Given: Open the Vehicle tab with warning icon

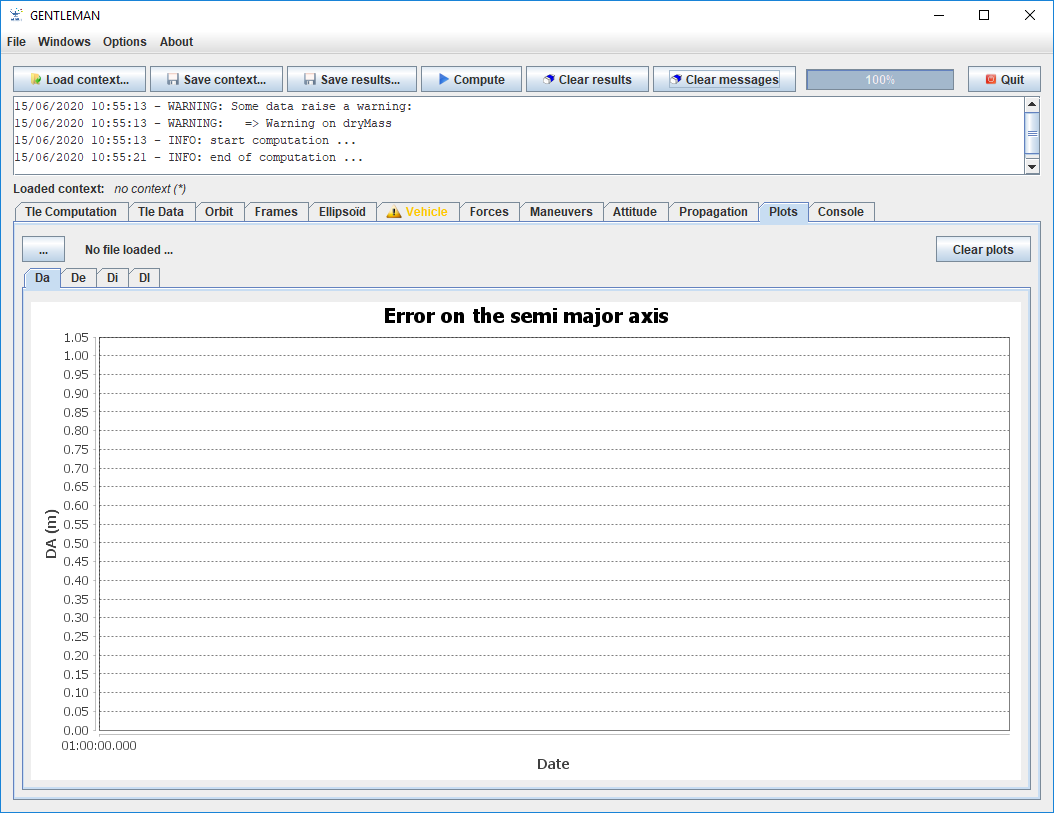Looking at the screenshot, I should coord(417,212).
